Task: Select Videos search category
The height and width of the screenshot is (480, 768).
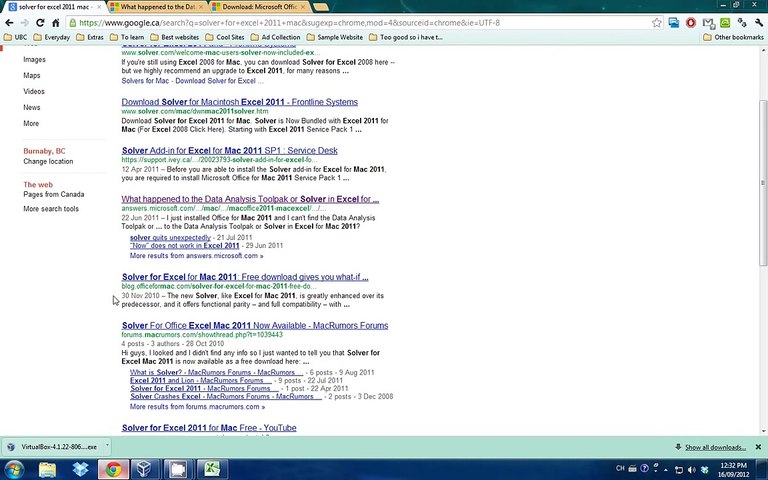Action: point(34,92)
